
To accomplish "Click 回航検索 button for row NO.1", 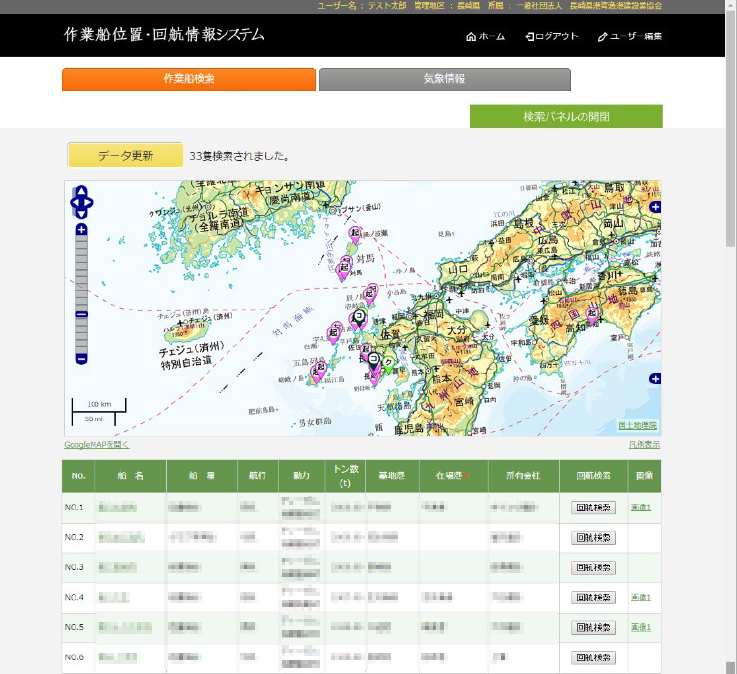I will [592, 508].
